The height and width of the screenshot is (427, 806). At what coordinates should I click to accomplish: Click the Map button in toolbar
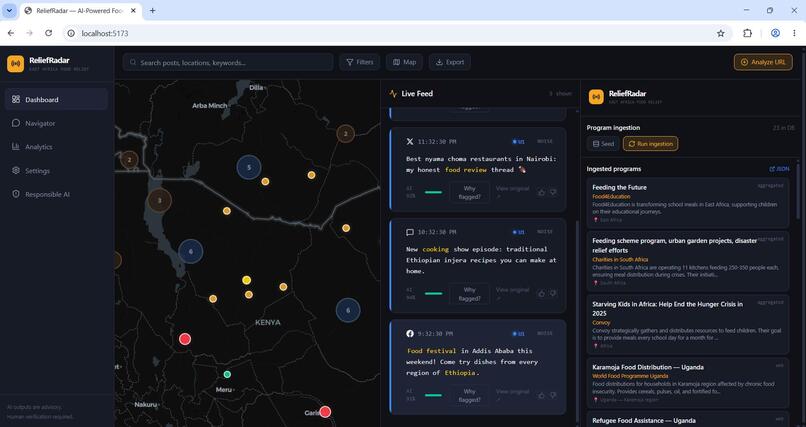tap(405, 62)
